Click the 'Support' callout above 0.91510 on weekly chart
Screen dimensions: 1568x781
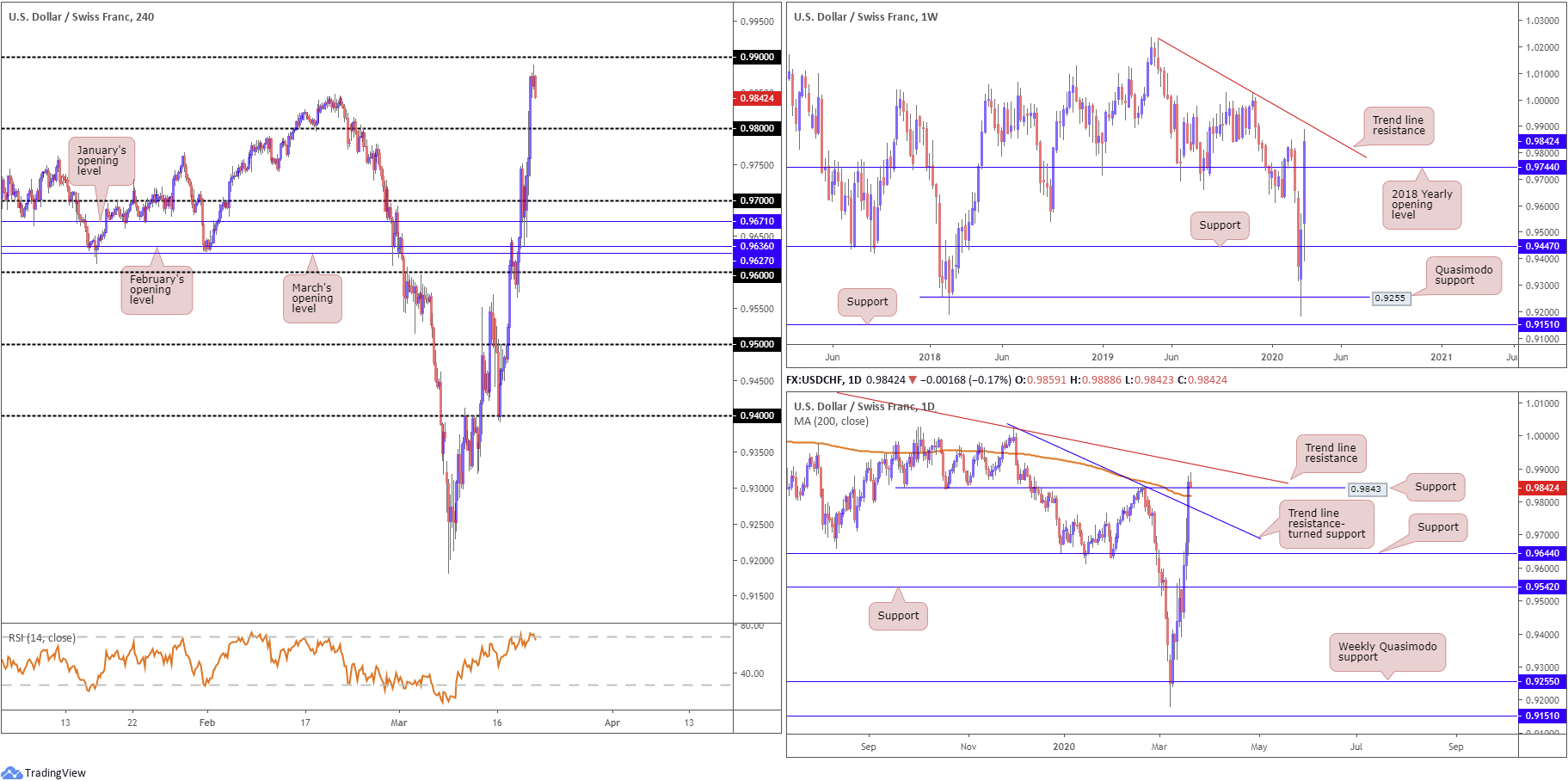tap(867, 302)
